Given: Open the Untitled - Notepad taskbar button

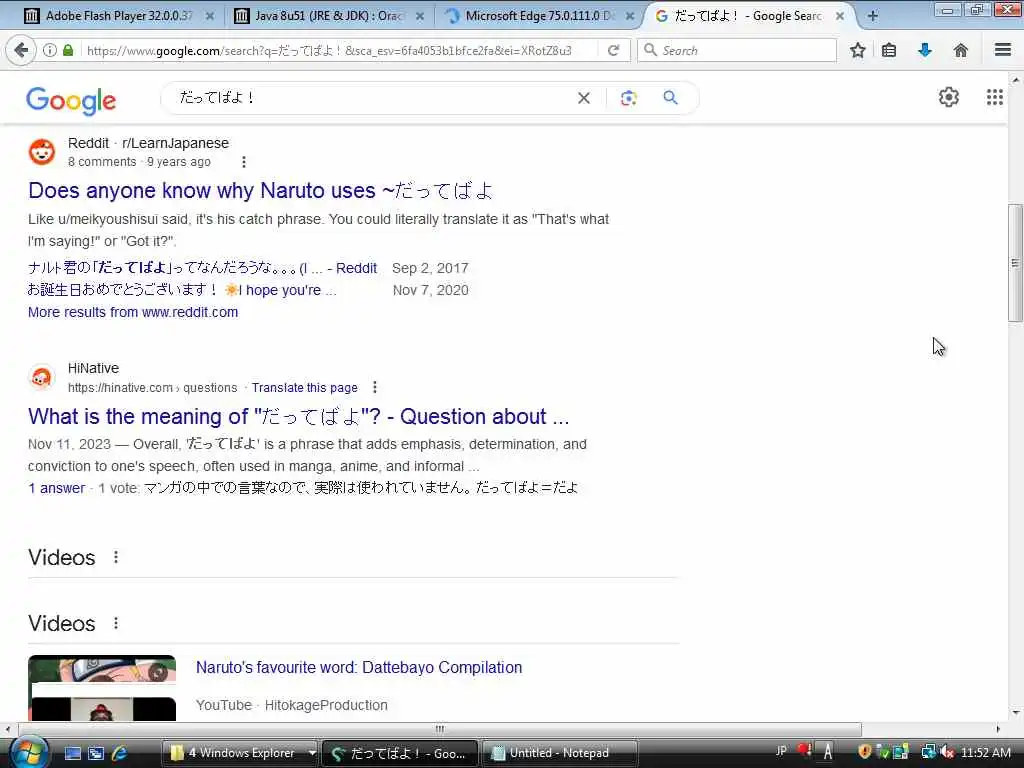Looking at the screenshot, I should coord(559,753).
